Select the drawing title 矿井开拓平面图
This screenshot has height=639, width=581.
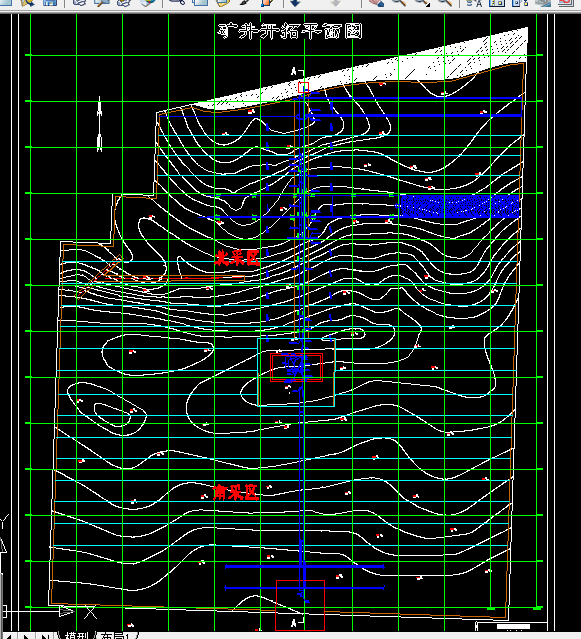coord(290,31)
